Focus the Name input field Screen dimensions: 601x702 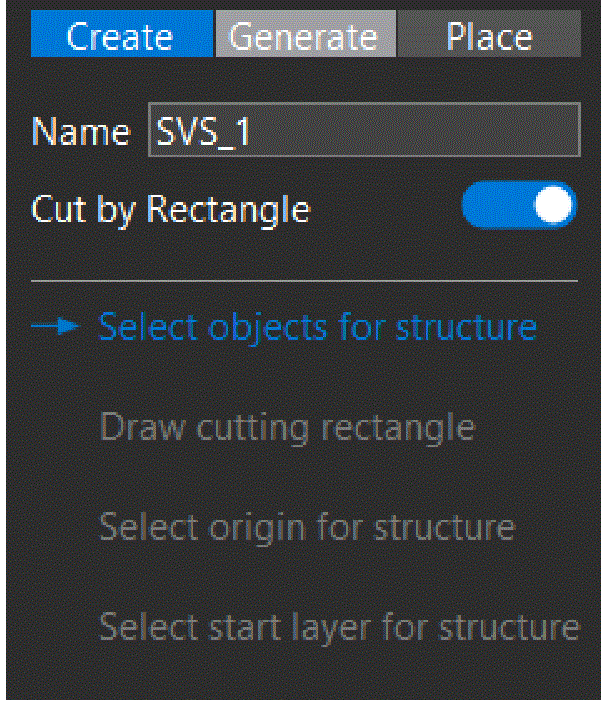pos(364,130)
